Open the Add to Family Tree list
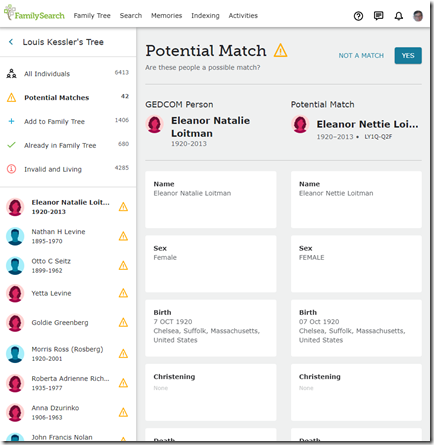Image resolution: width=434 pixels, height=445 pixels. [68, 121]
